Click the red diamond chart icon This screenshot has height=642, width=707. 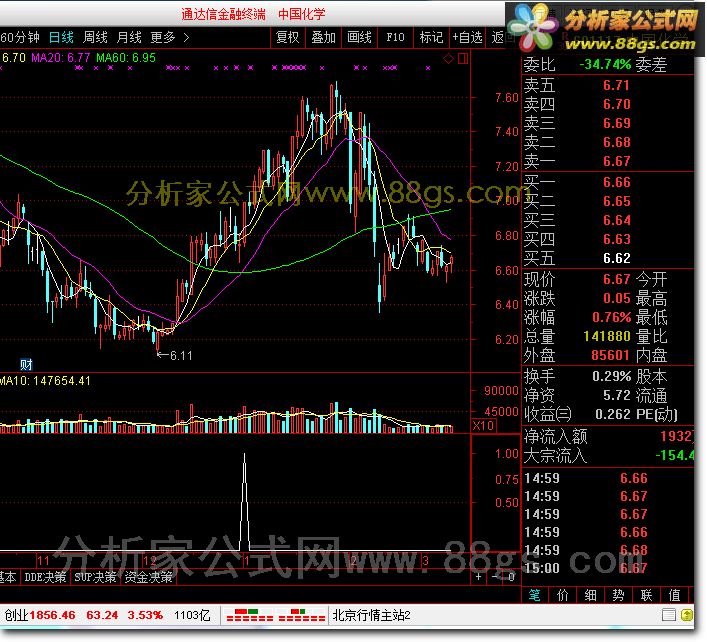(x=448, y=58)
